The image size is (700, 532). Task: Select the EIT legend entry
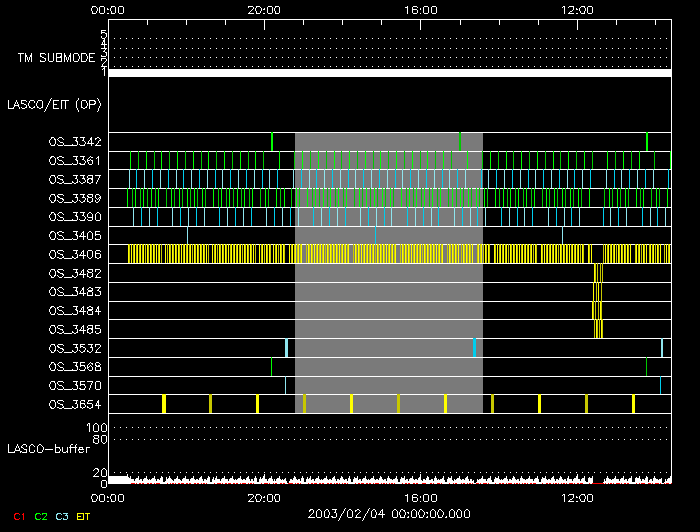[x=84, y=516]
